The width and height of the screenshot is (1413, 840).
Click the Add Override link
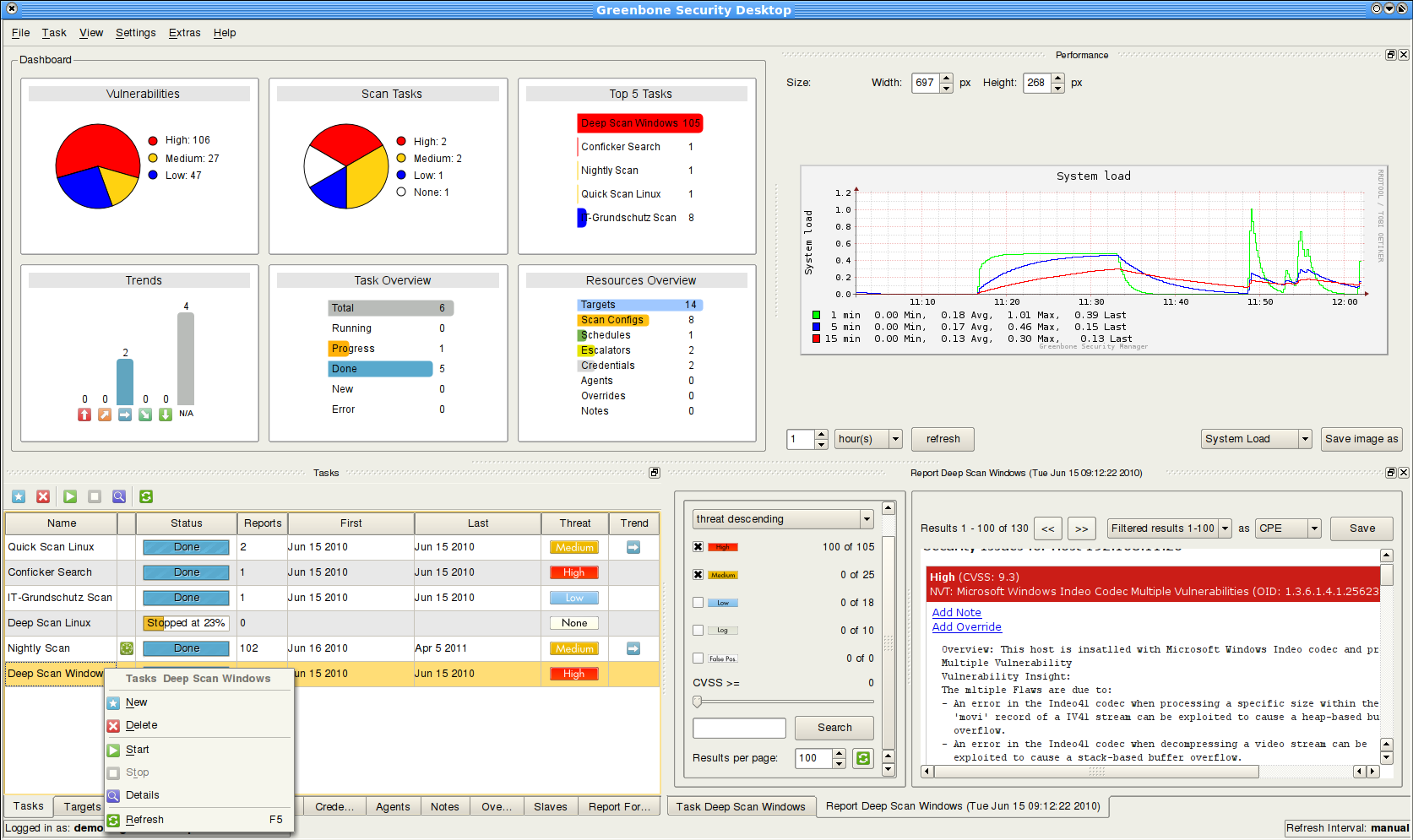click(967, 627)
